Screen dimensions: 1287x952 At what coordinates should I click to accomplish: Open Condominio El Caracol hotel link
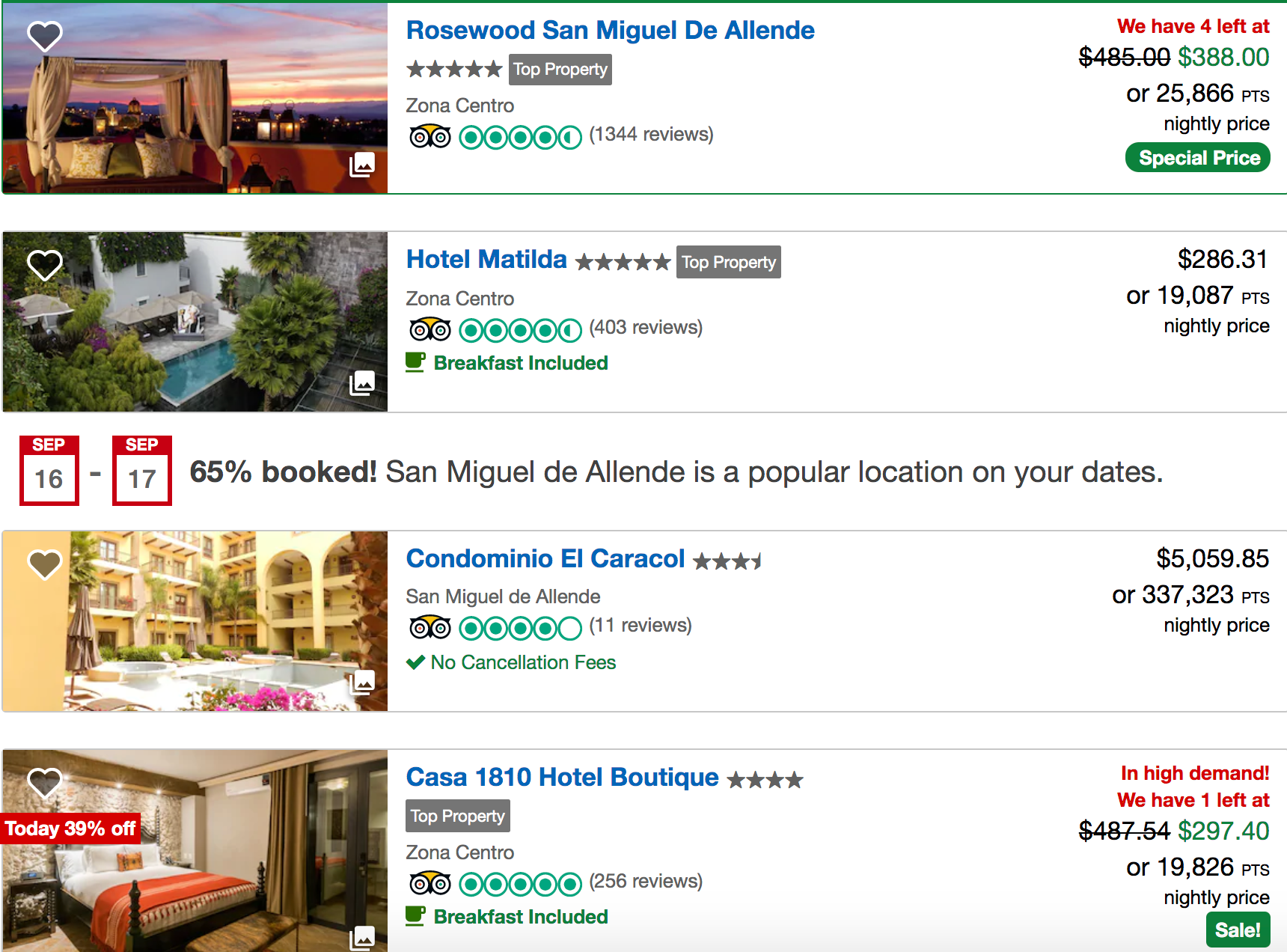click(545, 559)
